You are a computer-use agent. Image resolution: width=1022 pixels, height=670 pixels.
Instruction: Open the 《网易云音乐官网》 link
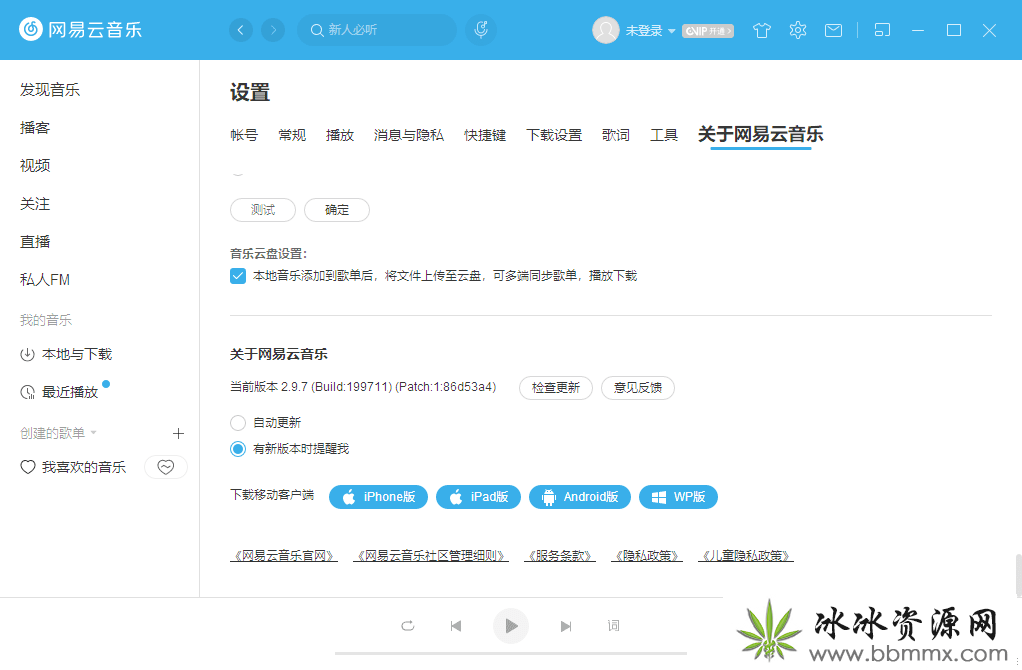coord(284,556)
